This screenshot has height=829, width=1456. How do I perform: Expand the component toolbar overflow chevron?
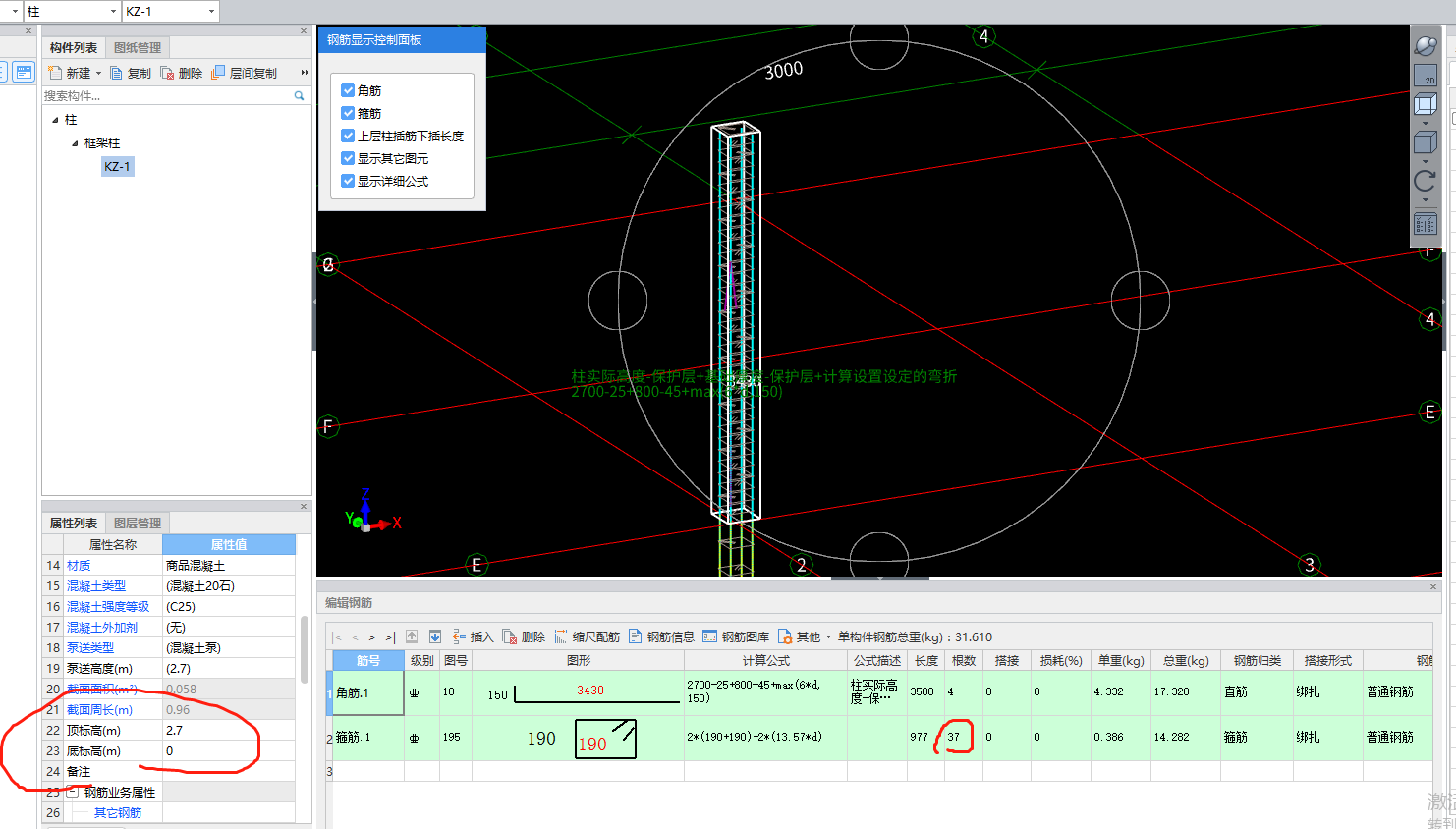[305, 73]
